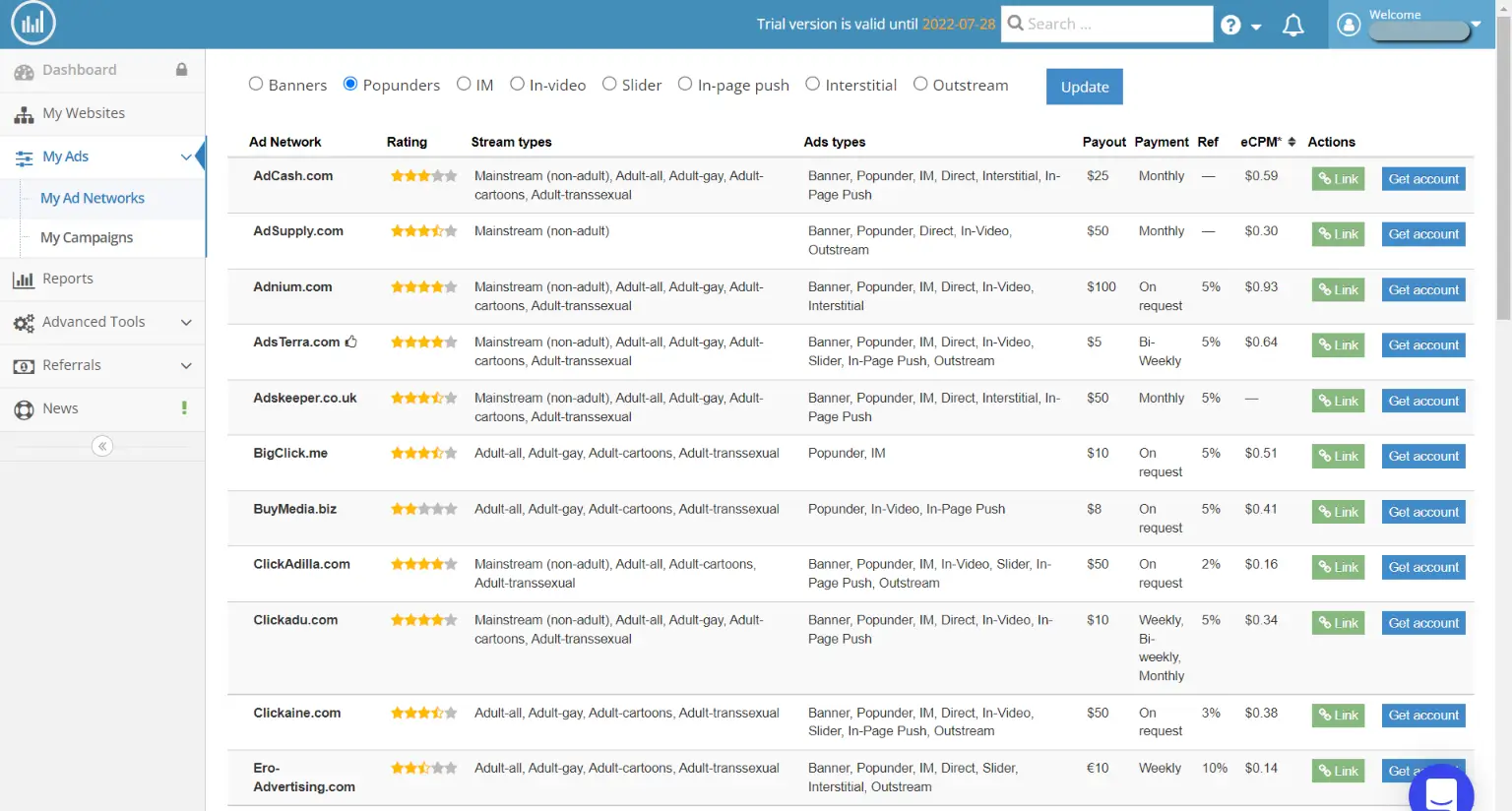The width and height of the screenshot is (1512, 811).
Task: Open Dashboard menu item
Action: click(x=102, y=71)
